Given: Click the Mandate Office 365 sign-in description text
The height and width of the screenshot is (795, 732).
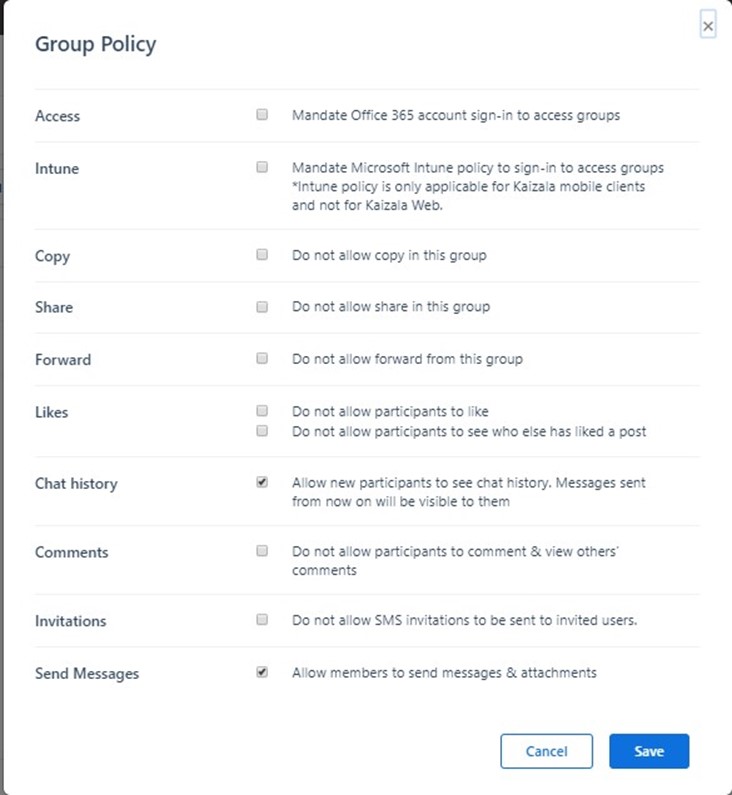Looking at the screenshot, I should click(x=456, y=116).
